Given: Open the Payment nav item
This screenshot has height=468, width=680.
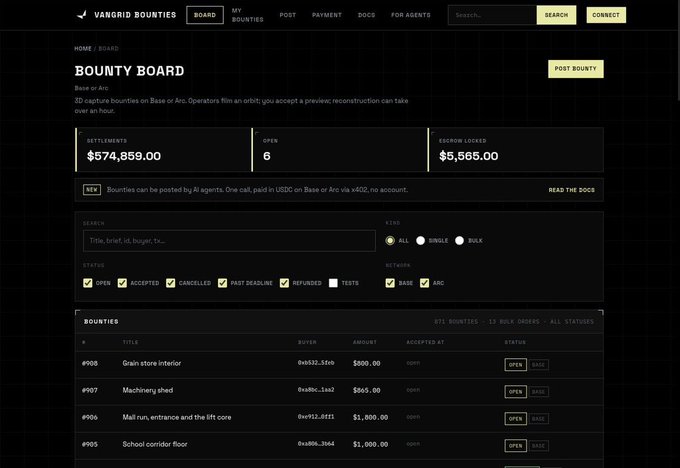Looking at the screenshot, I should (x=327, y=15).
